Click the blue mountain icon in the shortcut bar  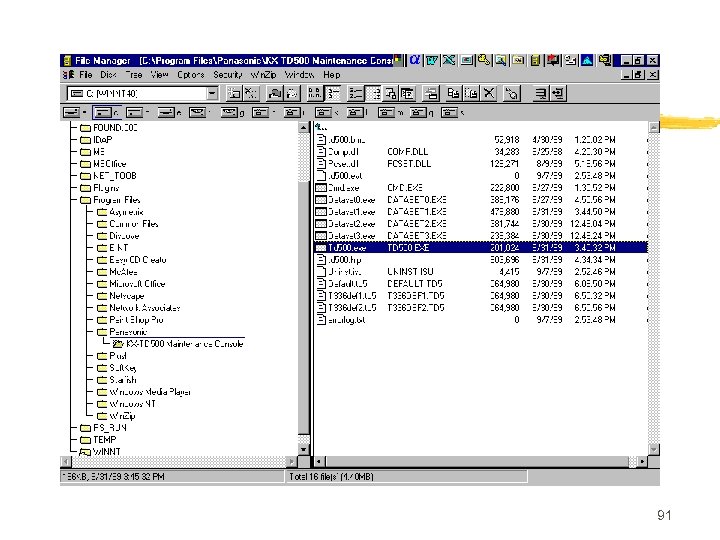(587, 60)
